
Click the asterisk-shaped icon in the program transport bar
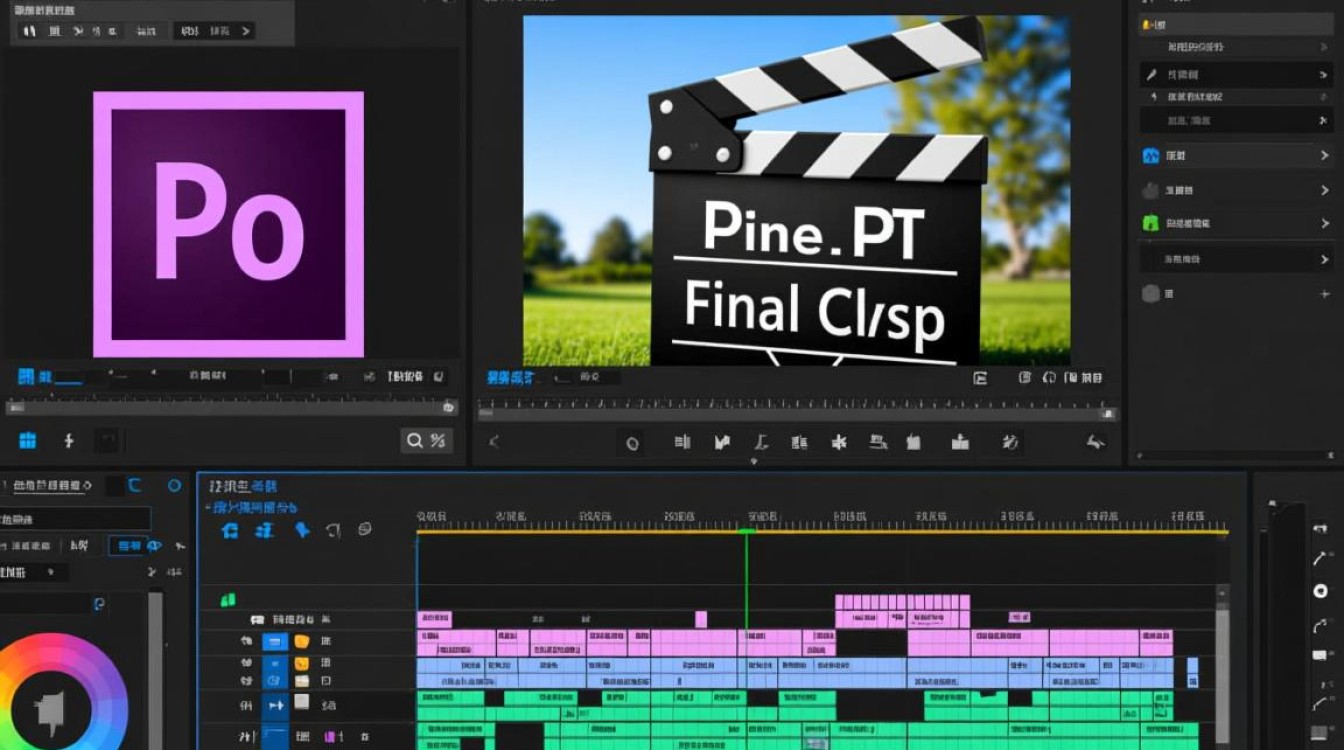click(840, 441)
